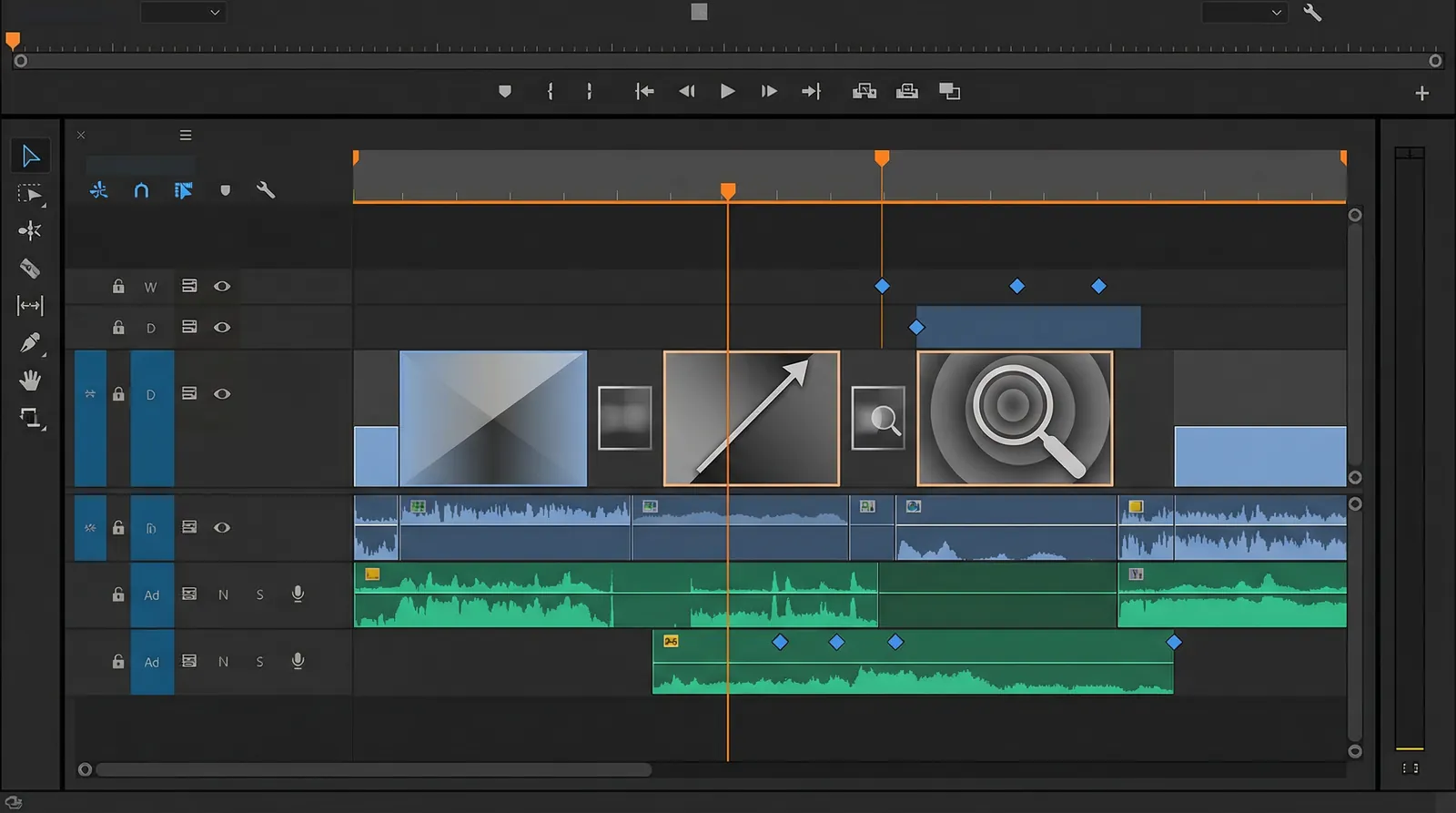Hide the W track using its eye icon
1456x813 pixels.
pyautogui.click(x=222, y=287)
